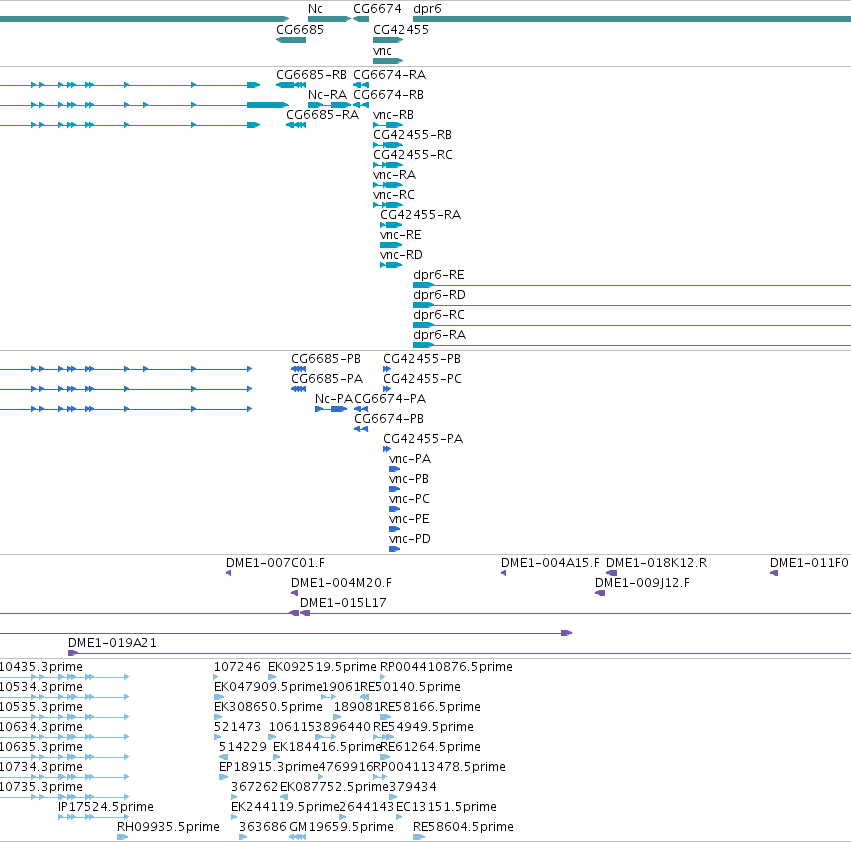Select the vnc gene label

pyautogui.click(x=382, y=50)
